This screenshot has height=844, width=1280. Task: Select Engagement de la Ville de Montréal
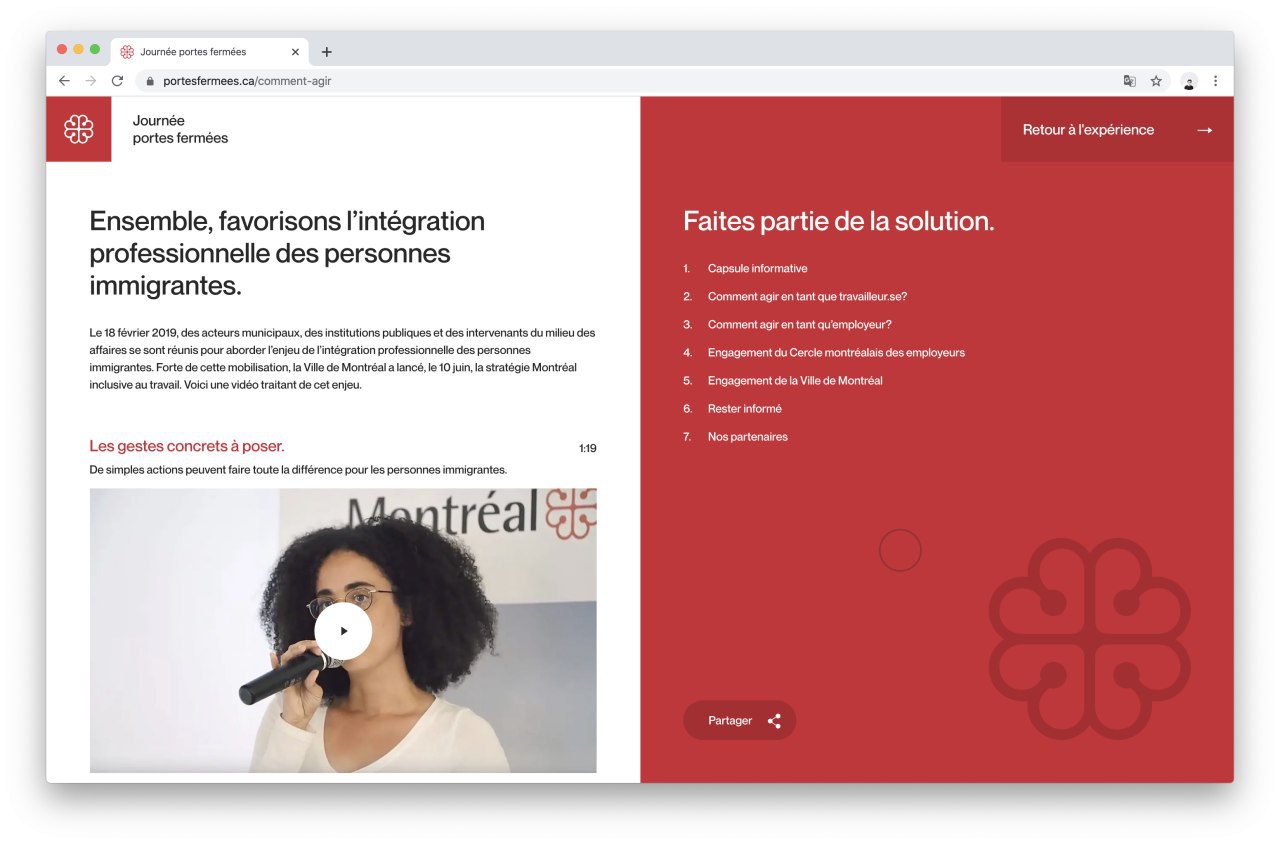(x=795, y=381)
